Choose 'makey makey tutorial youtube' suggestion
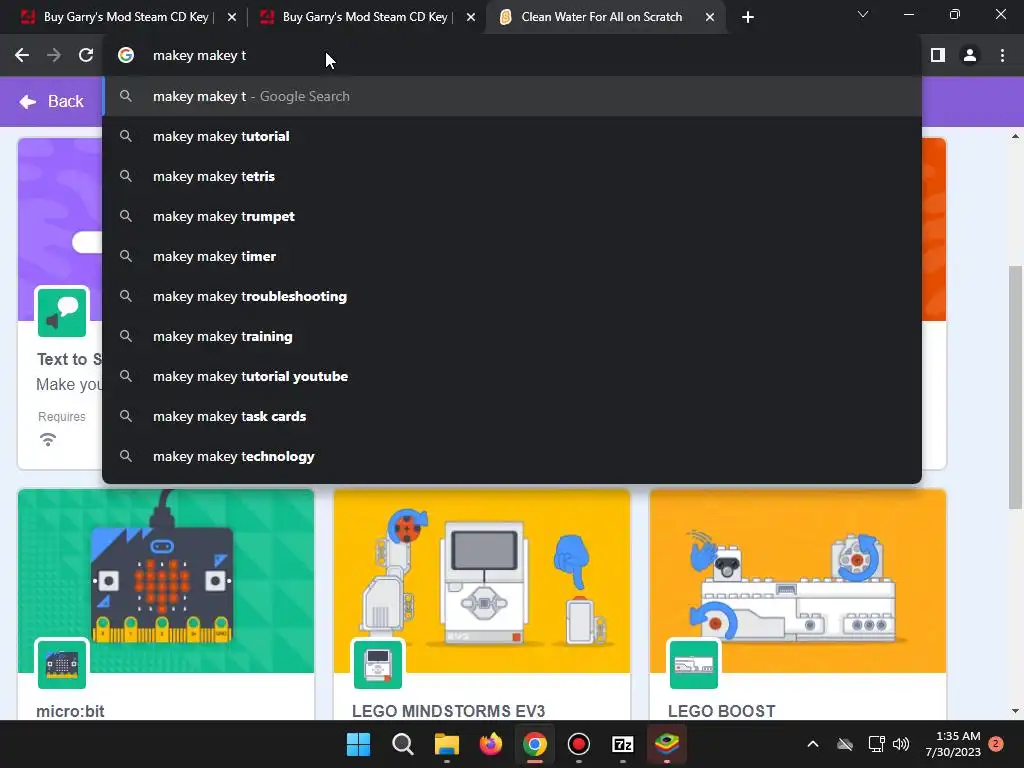This screenshot has height=768, width=1024. click(512, 376)
